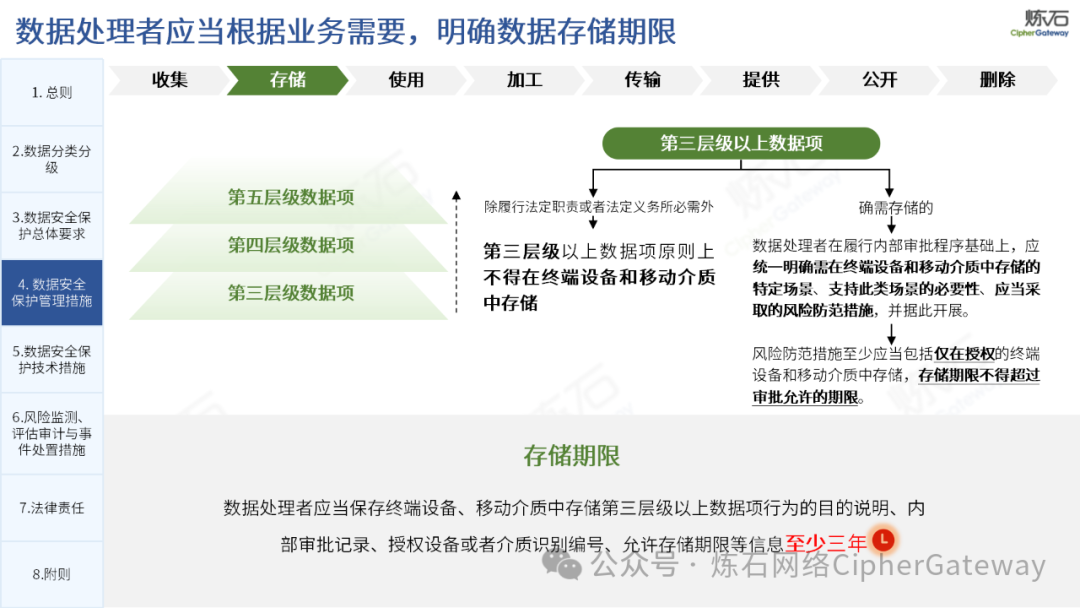Click the green heading 存储期限
Viewport: 1080px width, 608px height.
tap(572, 456)
